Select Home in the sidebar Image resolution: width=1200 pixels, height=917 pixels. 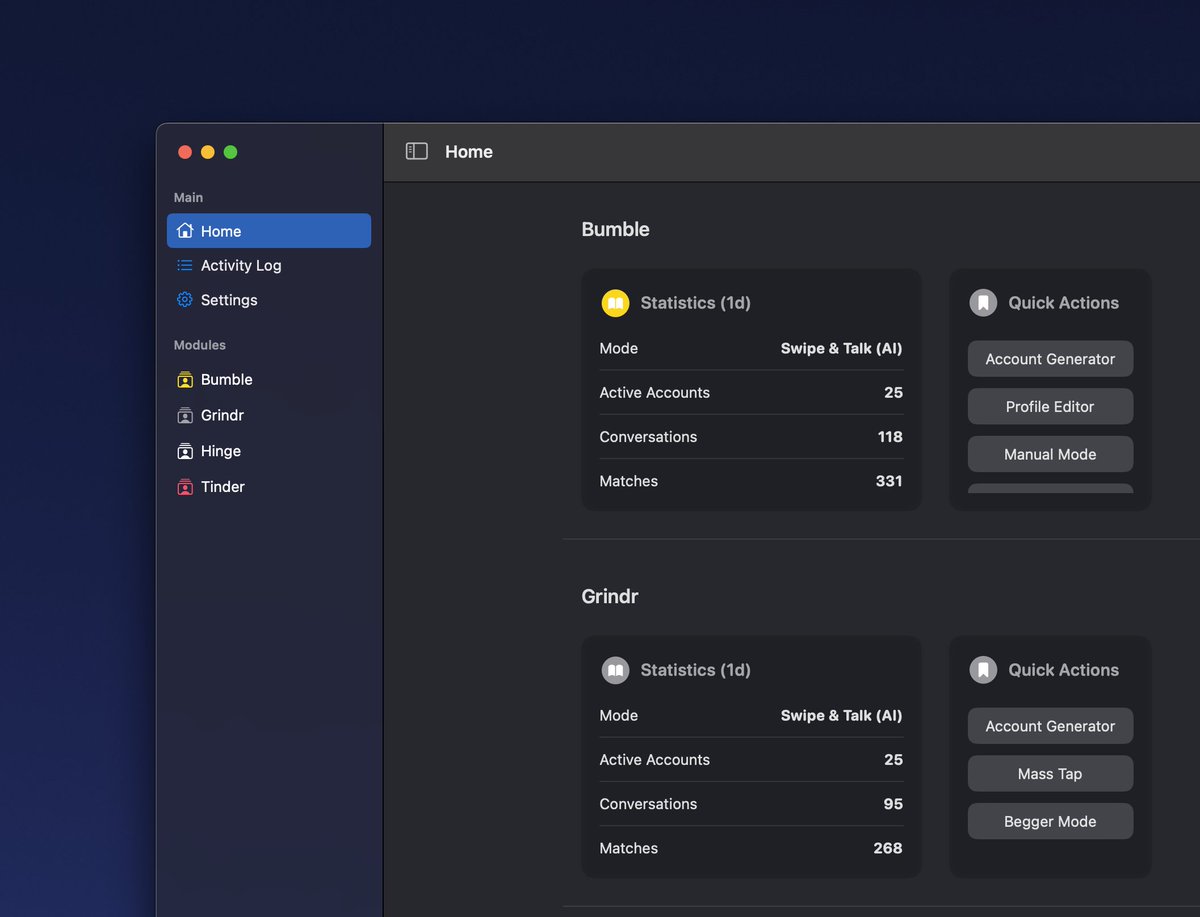click(x=269, y=231)
